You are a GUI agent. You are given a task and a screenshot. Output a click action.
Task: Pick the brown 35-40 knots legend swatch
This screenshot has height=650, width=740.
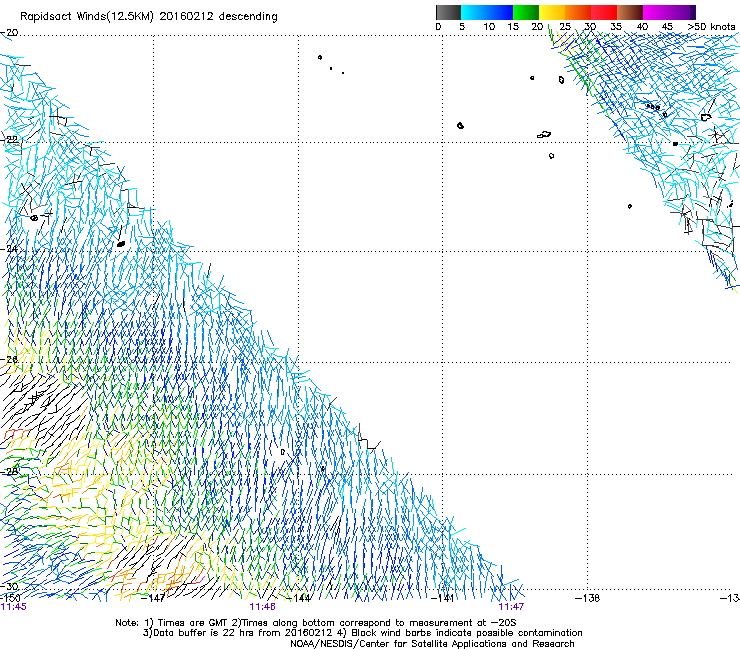(630, 12)
